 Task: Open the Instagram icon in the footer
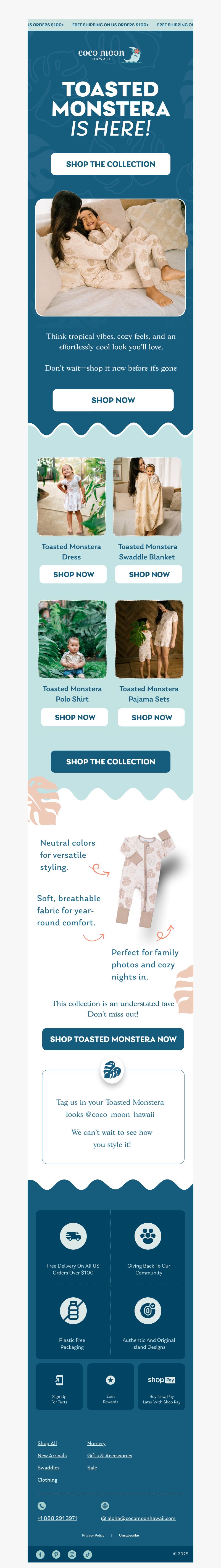[x=72, y=1554]
